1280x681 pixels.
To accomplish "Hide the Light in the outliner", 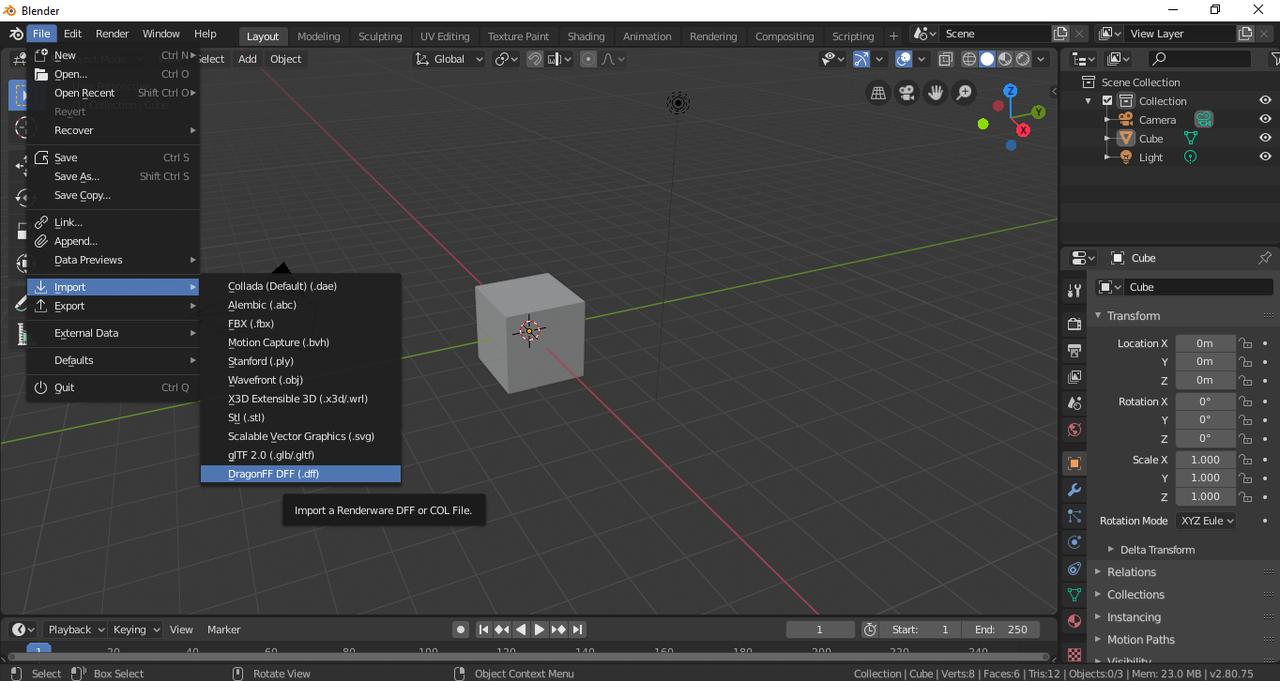I will 1265,157.
